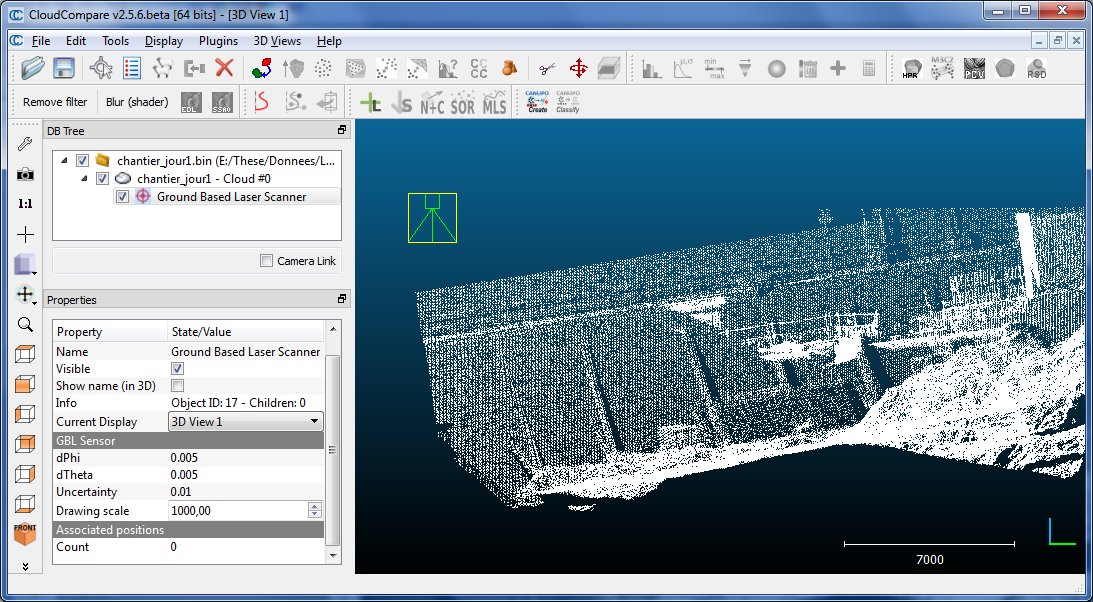Image resolution: width=1093 pixels, height=602 pixels.
Task: Run the HPR hidden point removal plugin
Action: 911,68
